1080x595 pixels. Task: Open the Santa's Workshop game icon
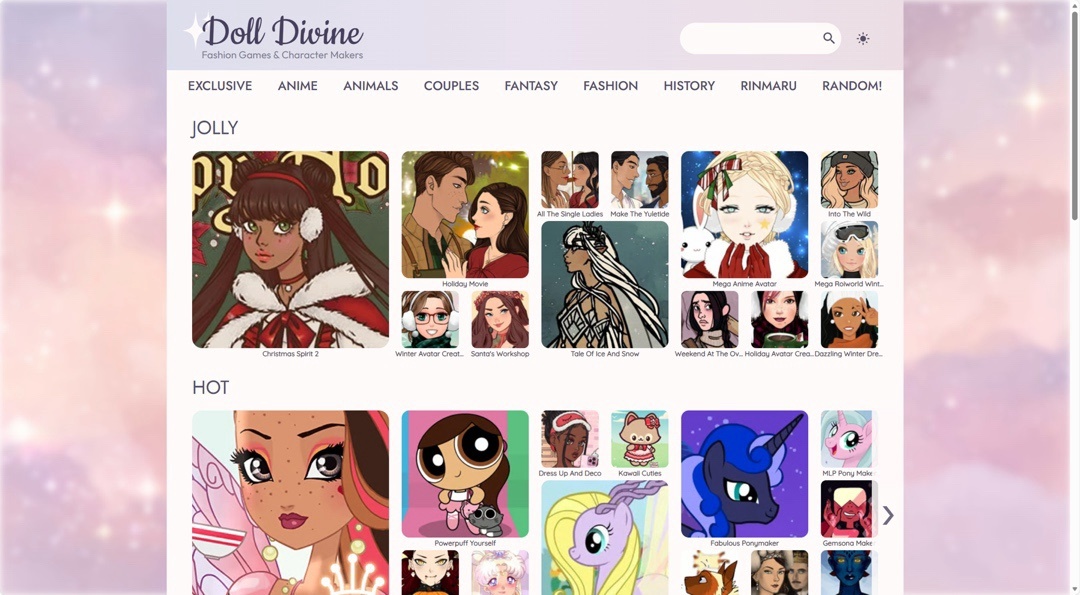point(500,320)
